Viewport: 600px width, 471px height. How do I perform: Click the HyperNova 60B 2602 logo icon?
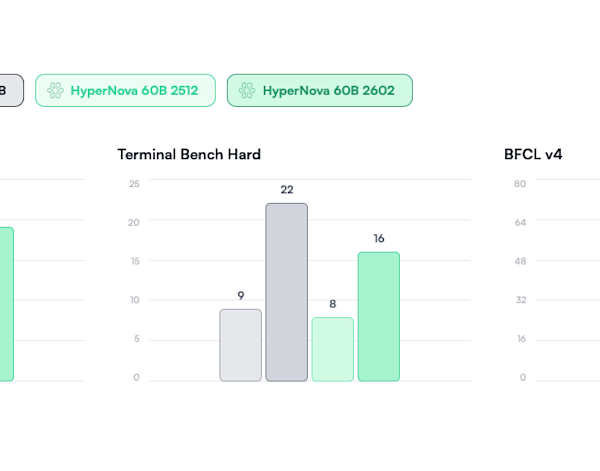click(x=247, y=91)
